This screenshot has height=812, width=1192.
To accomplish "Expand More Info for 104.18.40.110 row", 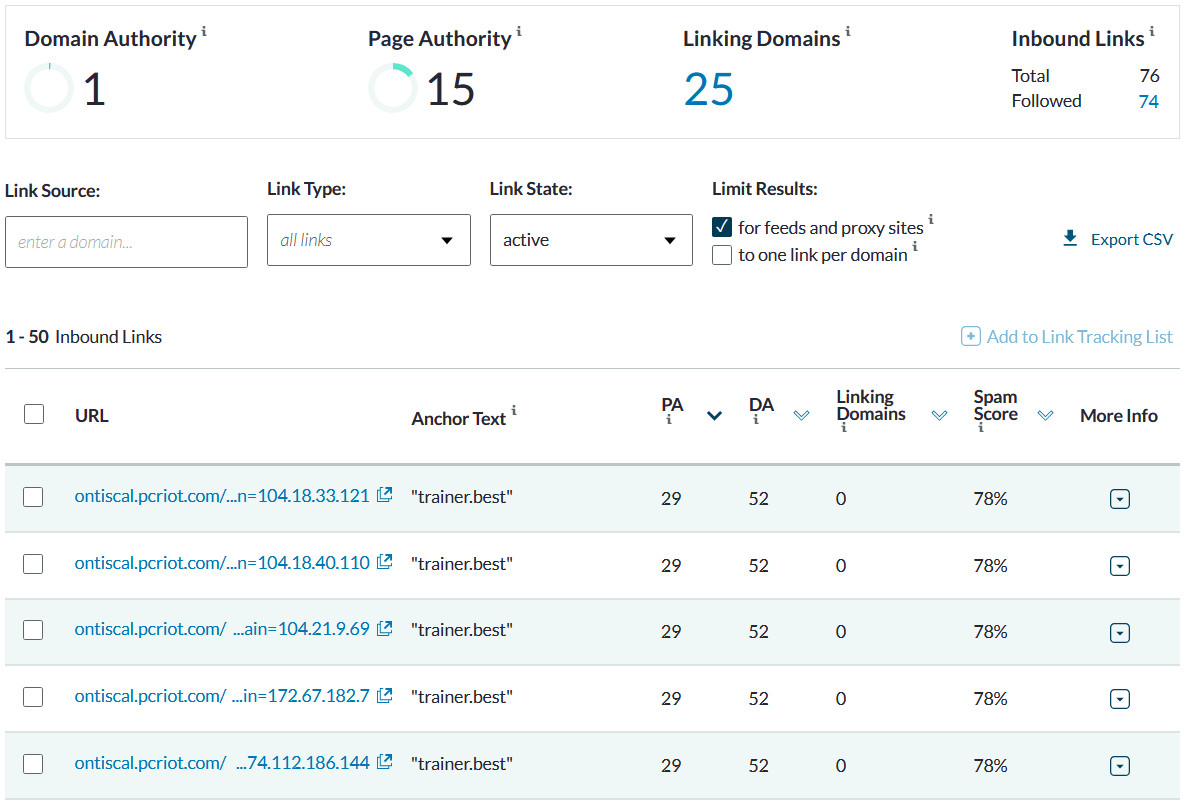I will (x=1120, y=566).
